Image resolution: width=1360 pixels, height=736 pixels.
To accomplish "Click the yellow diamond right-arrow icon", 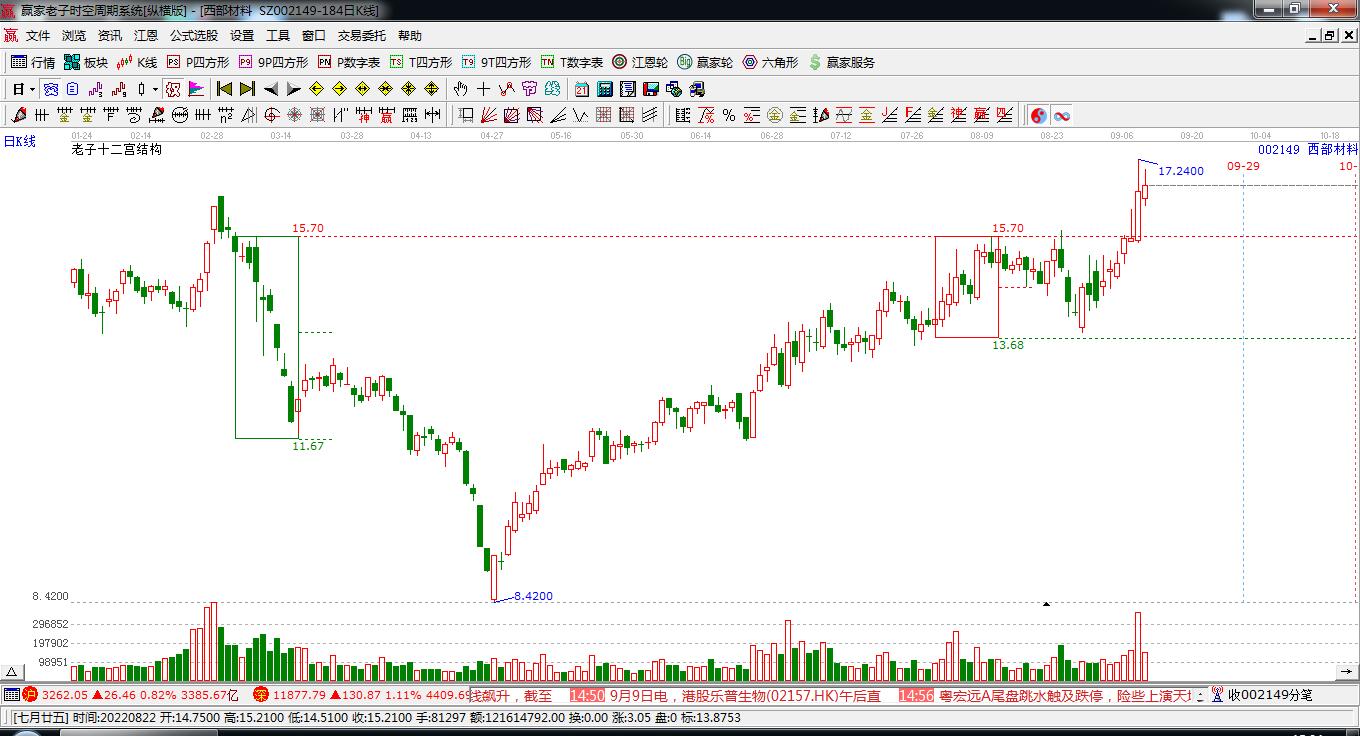I will (x=339, y=89).
